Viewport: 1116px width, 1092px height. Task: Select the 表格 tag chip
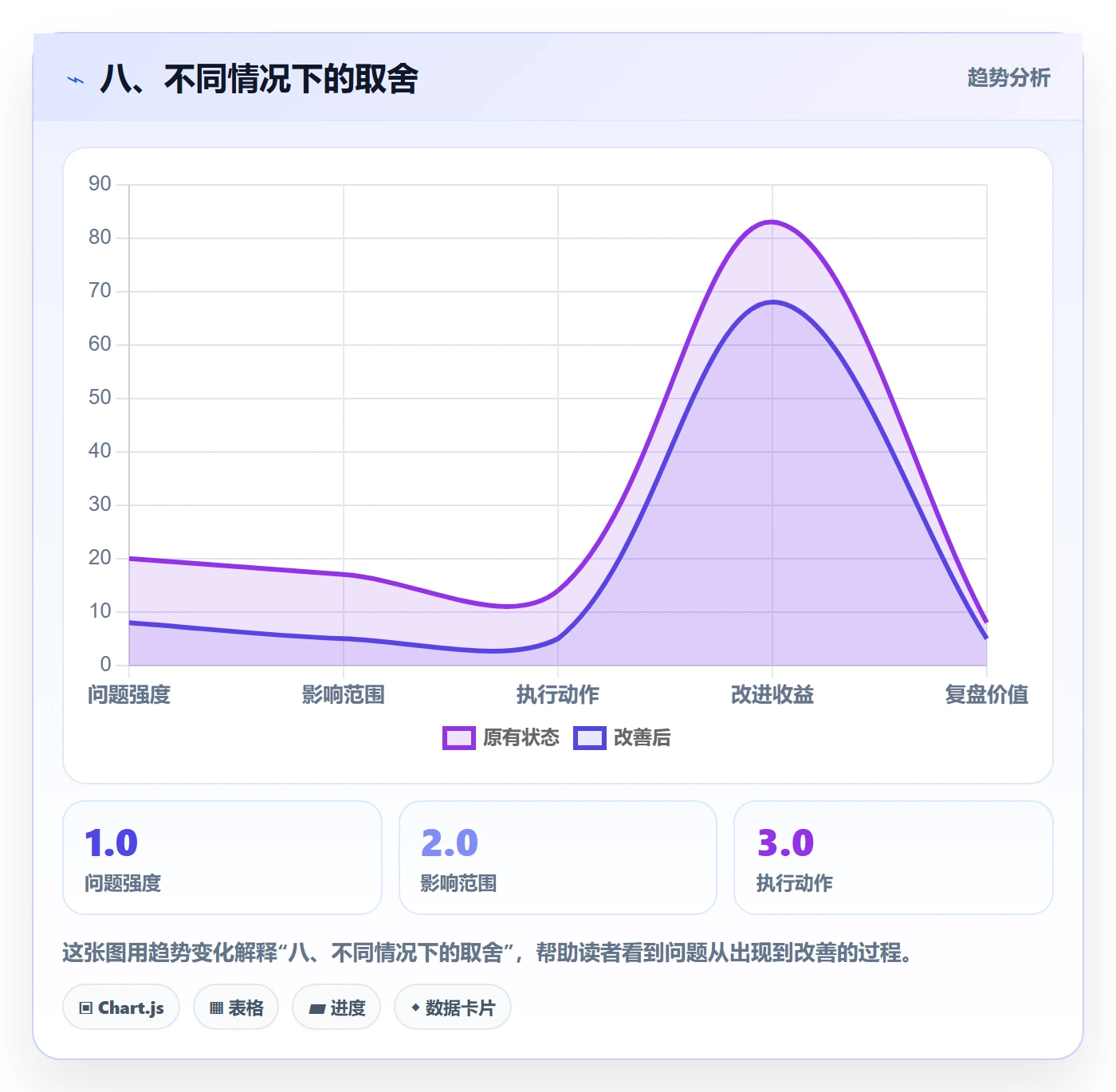point(236,1008)
